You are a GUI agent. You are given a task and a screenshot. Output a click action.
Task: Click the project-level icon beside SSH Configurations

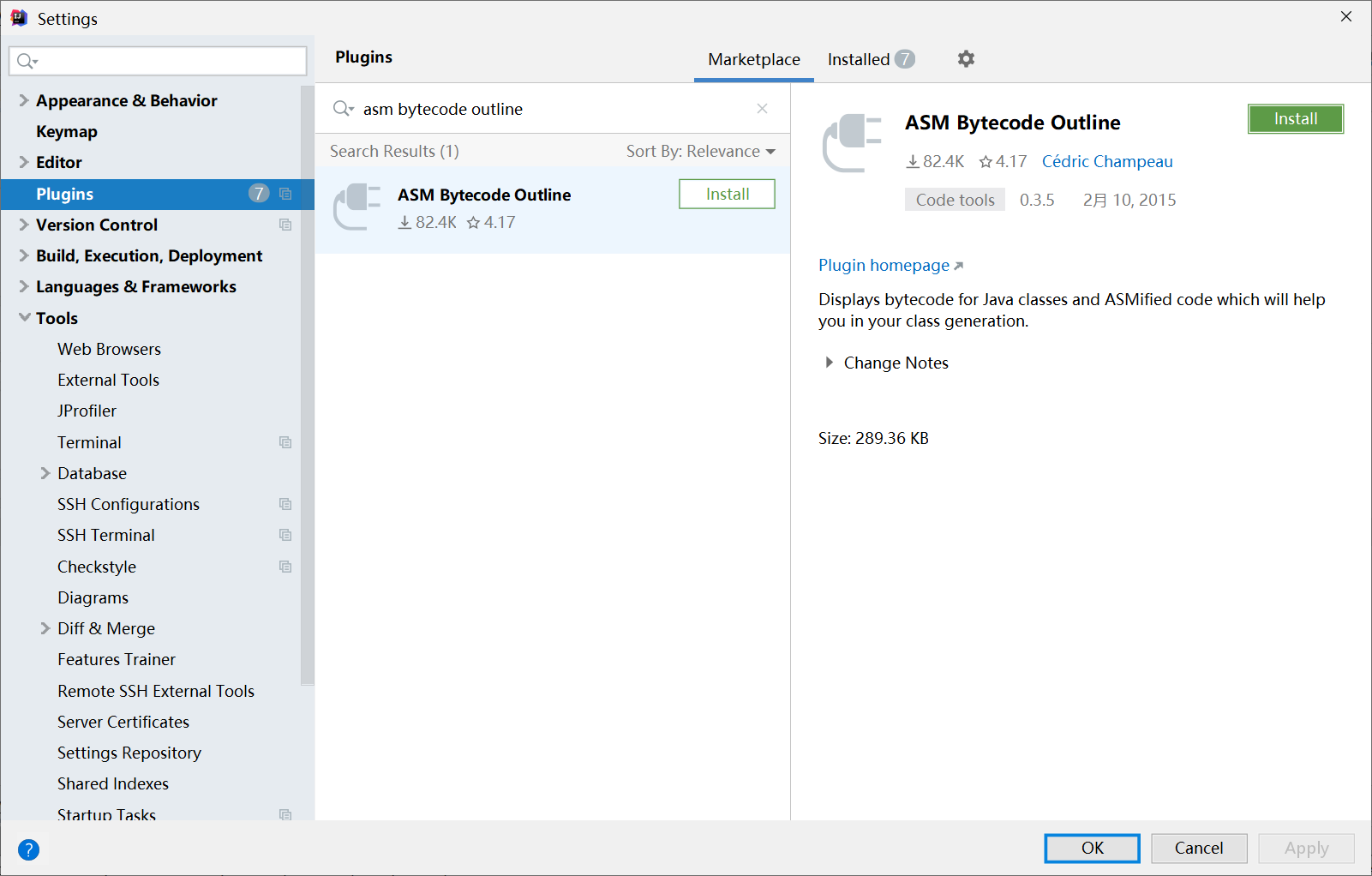[285, 504]
